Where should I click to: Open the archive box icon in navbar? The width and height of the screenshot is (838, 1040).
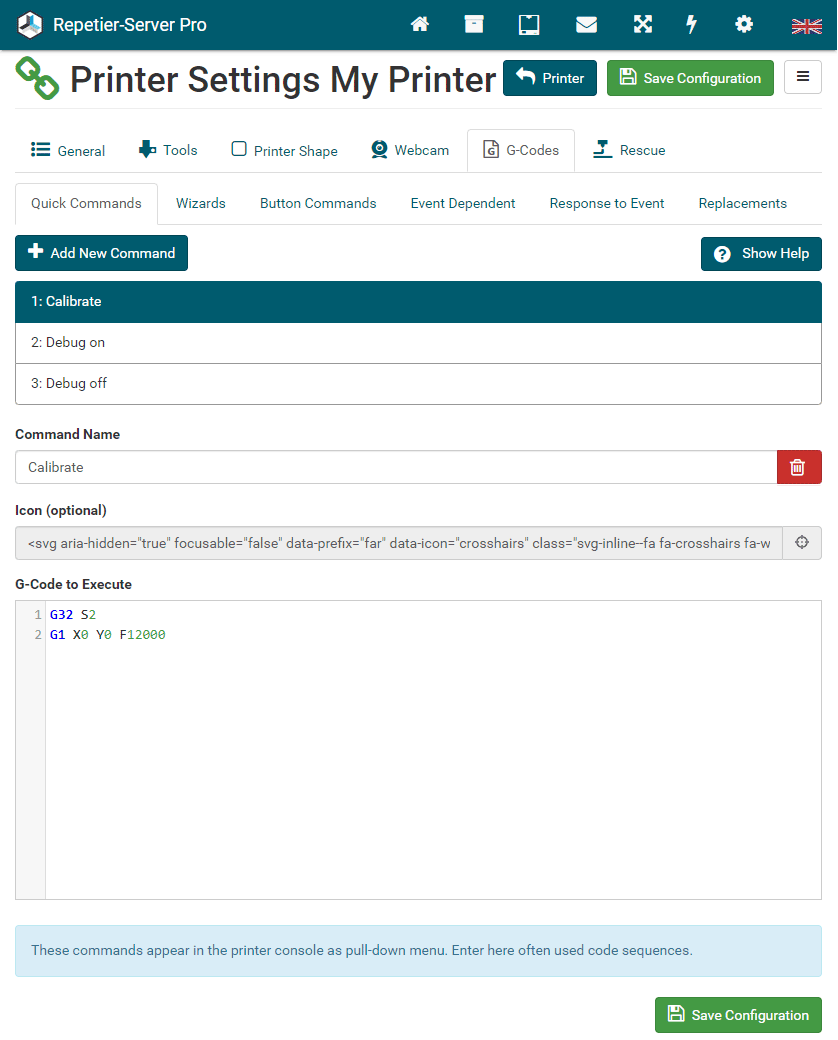[x=474, y=25]
